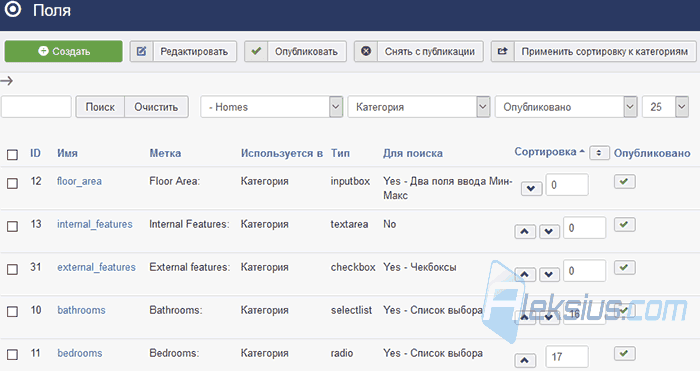Click the Редактировать button label
The image size is (700, 371).
194,51
